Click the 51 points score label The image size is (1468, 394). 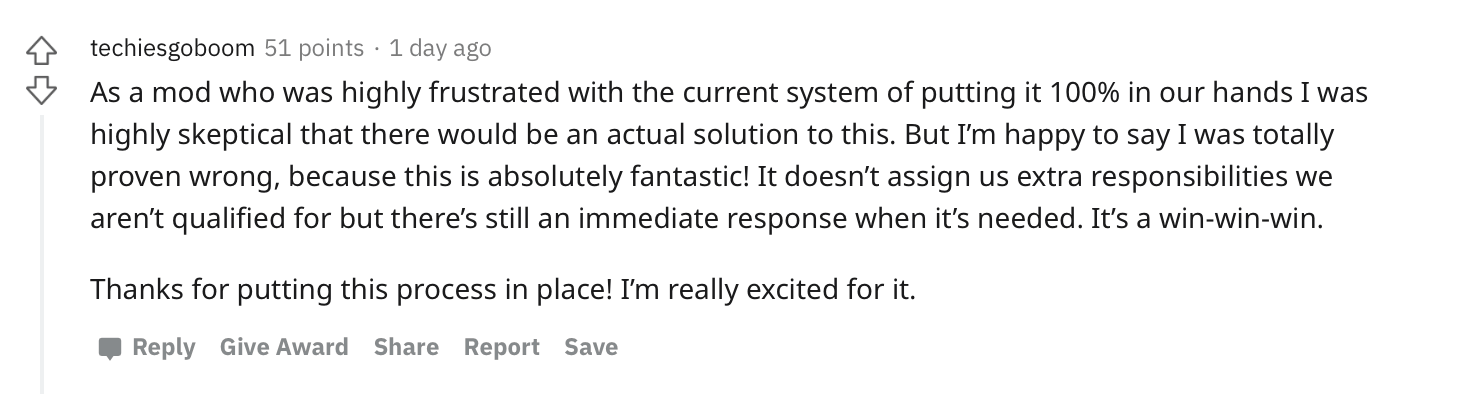[x=314, y=47]
